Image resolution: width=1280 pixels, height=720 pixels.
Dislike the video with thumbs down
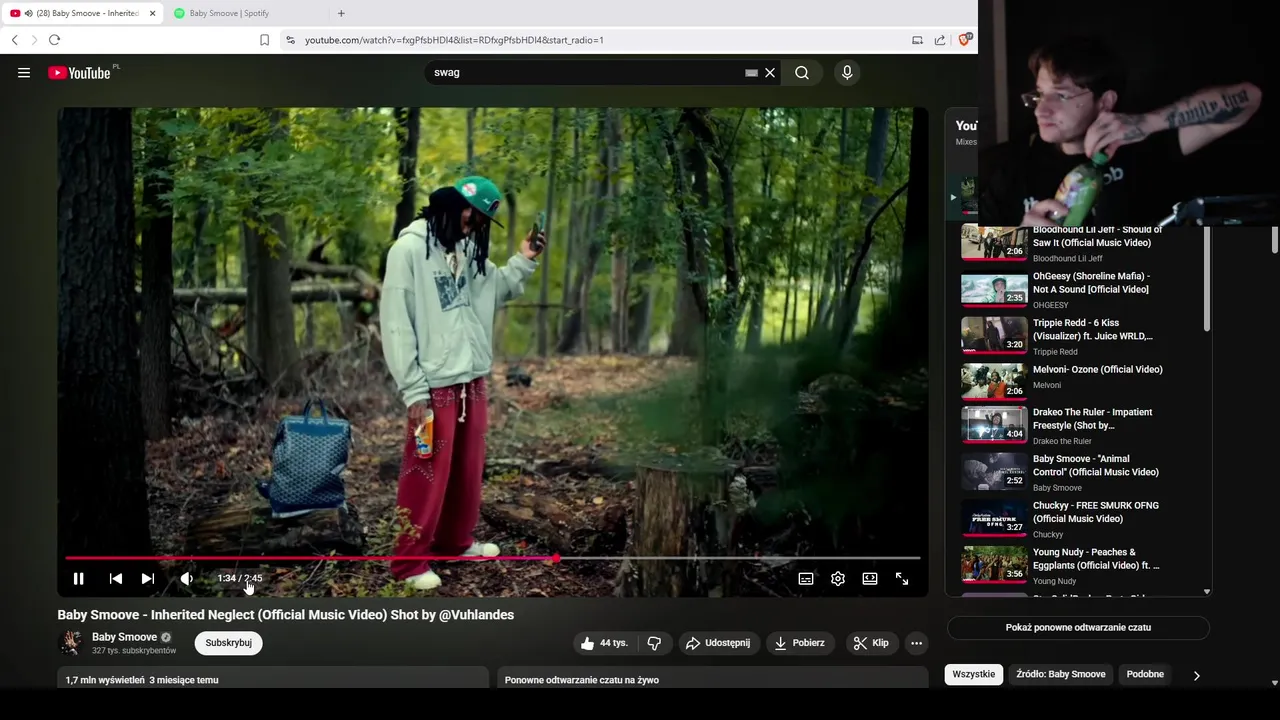pyautogui.click(x=654, y=643)
